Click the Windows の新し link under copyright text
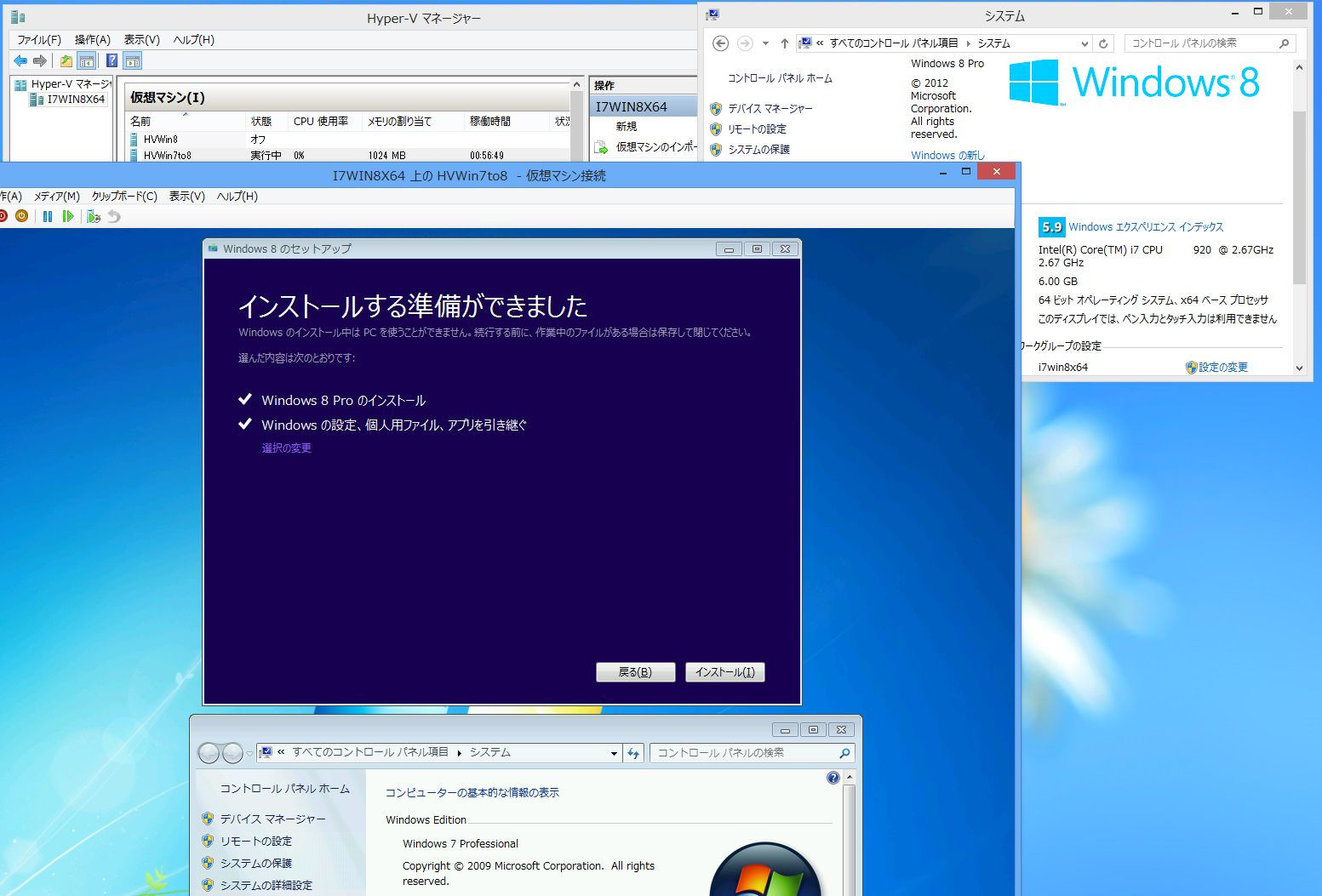 pos(947,156)
